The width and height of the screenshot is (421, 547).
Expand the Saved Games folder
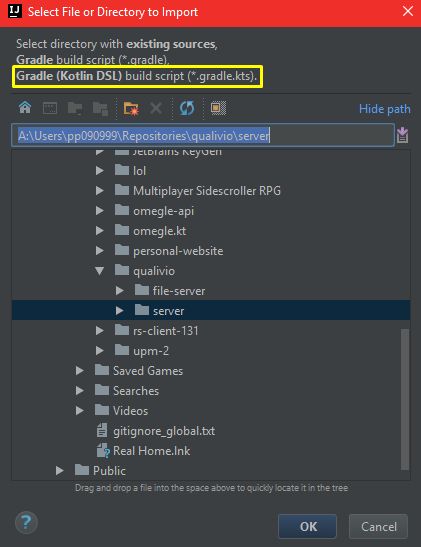tap(80, 370)
